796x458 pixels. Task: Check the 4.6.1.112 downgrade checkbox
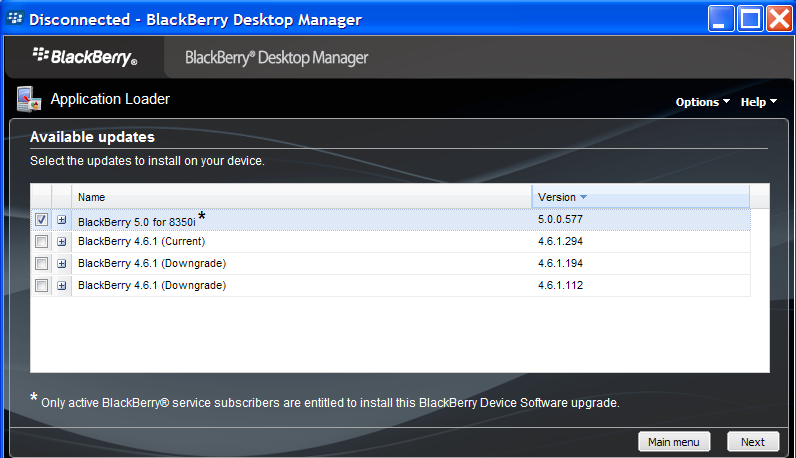click(42, 285)
